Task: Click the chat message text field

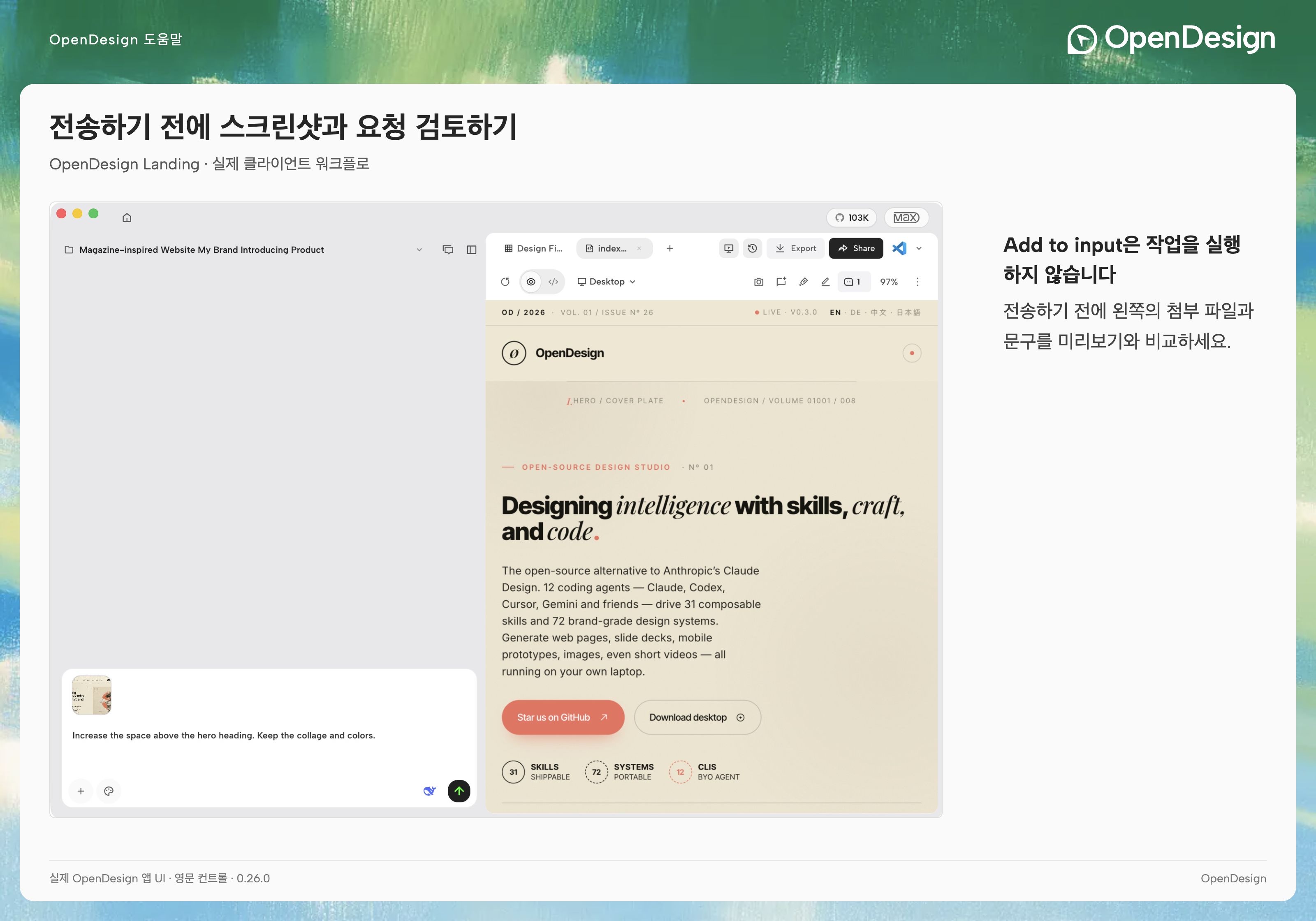Action: [269, 736]
